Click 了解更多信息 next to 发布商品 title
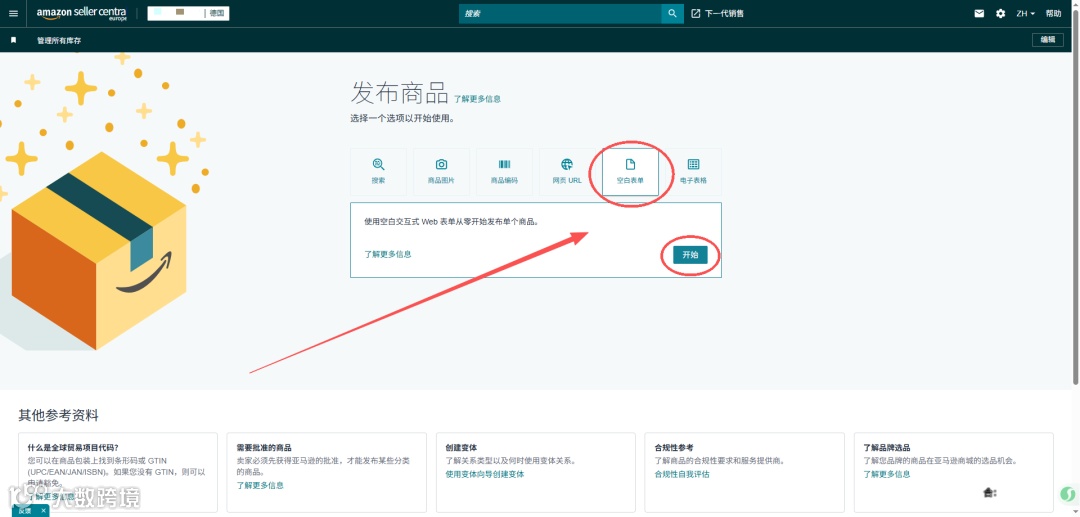Image resolution: width=1080 pixels, height=517 pixels. 477,99
